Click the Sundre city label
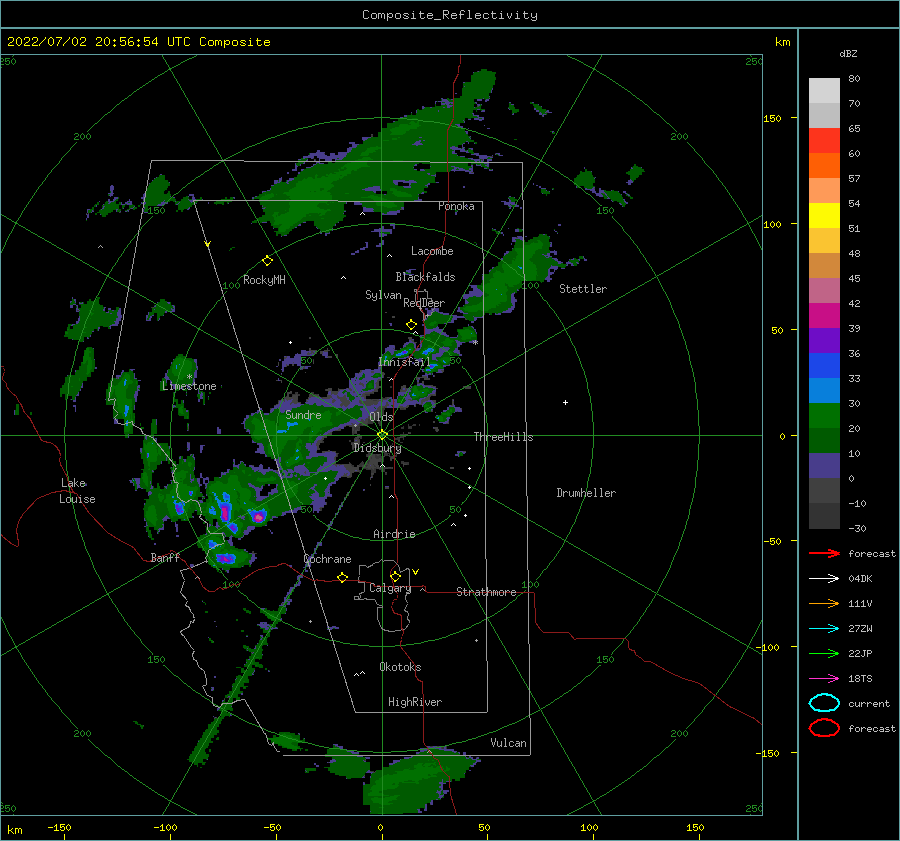 pos(303,414)
